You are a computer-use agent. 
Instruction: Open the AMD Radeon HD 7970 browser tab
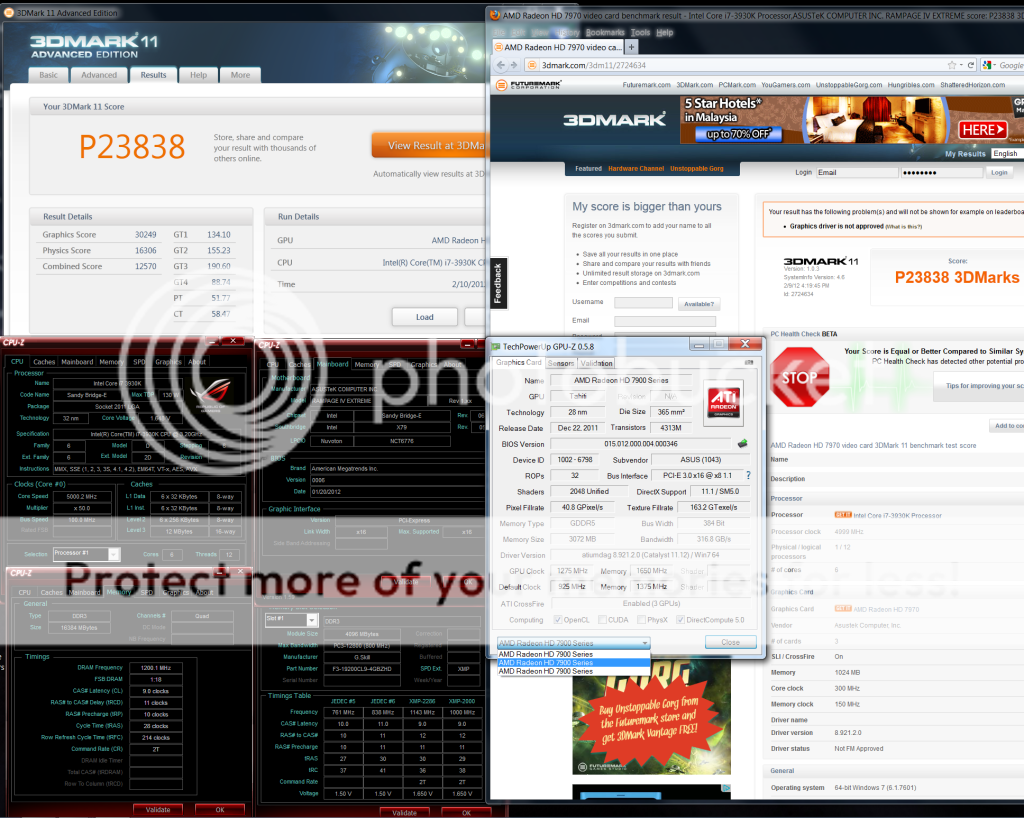(x=557, y=47)
